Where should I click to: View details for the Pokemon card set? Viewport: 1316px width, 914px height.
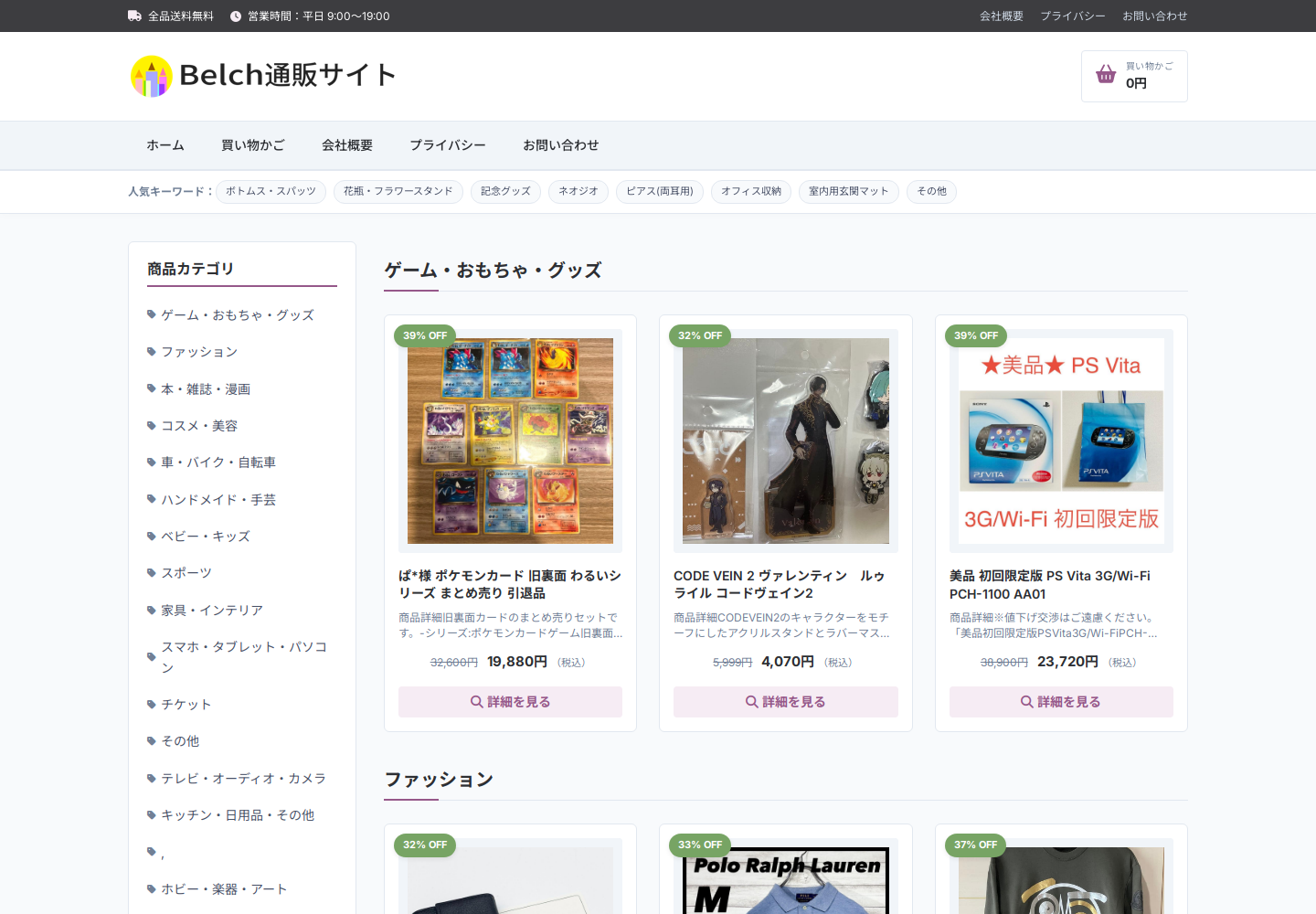point(510,702)
